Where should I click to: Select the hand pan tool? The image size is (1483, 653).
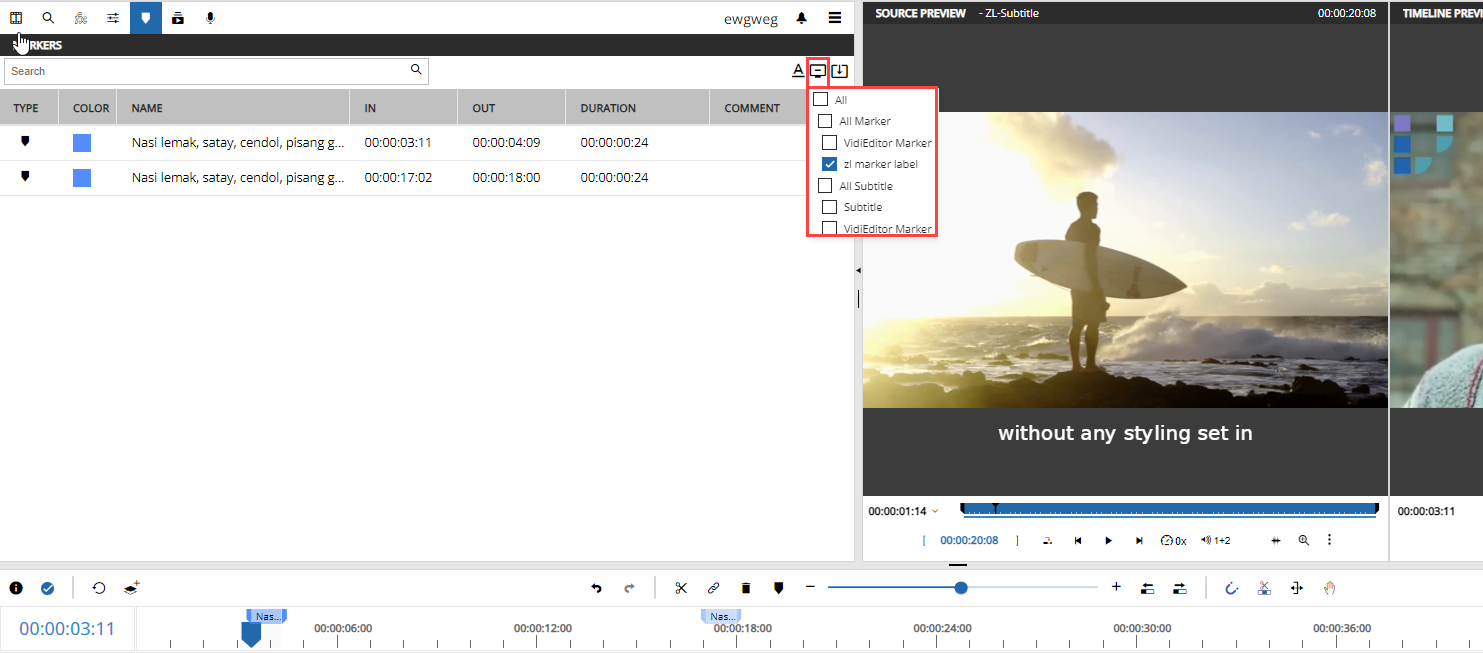[x=1329, y=588]
